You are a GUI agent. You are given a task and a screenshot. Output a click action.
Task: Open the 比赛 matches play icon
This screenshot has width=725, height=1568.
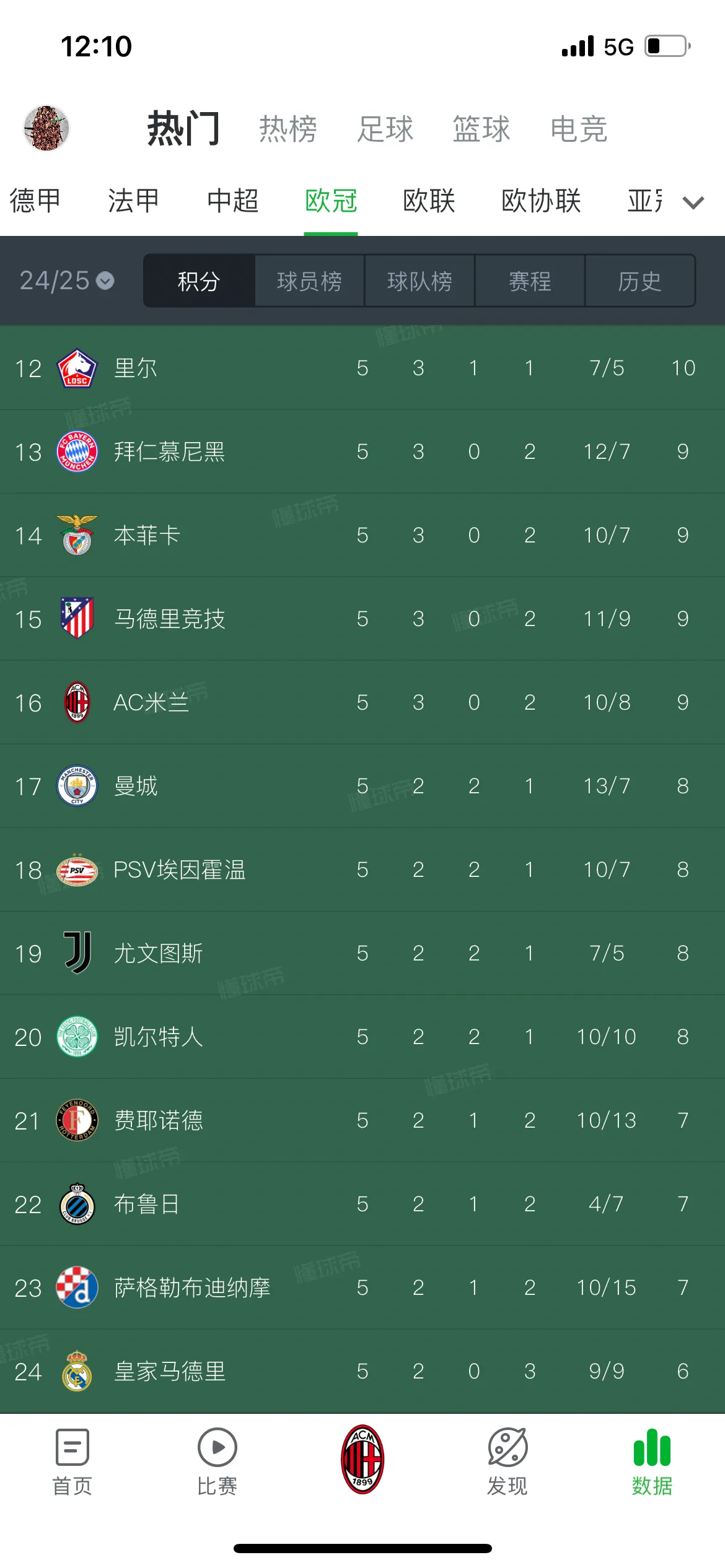(217, 1447)
